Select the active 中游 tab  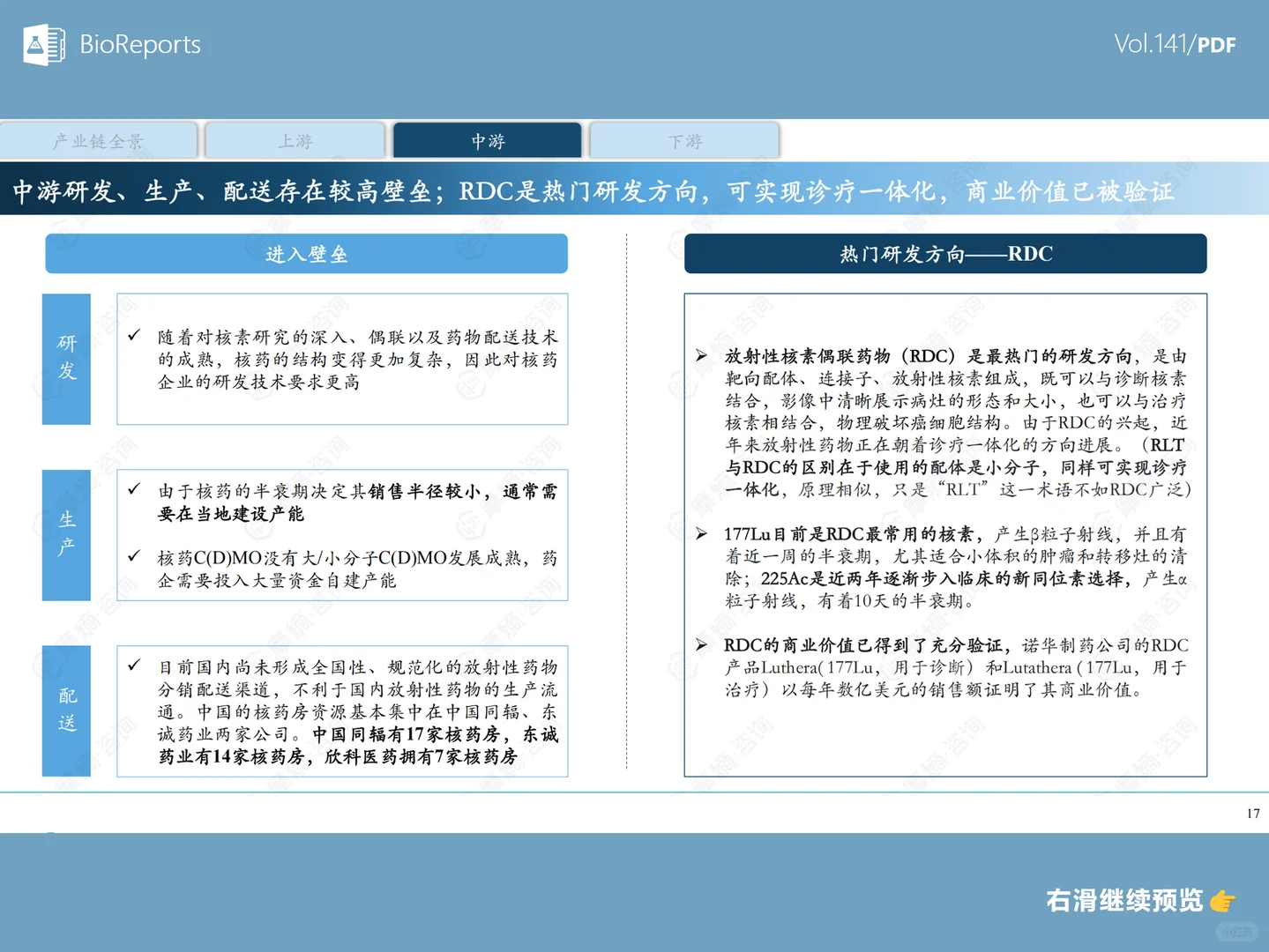488,141
